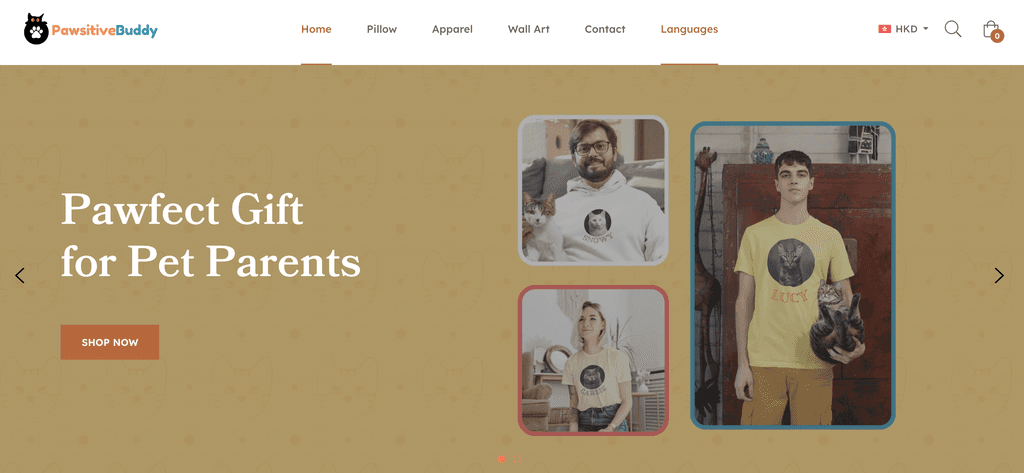Viewport: 1024px width, 473px height.
Task: Select the first carousel dot indicator
Action: pos(502,459)
